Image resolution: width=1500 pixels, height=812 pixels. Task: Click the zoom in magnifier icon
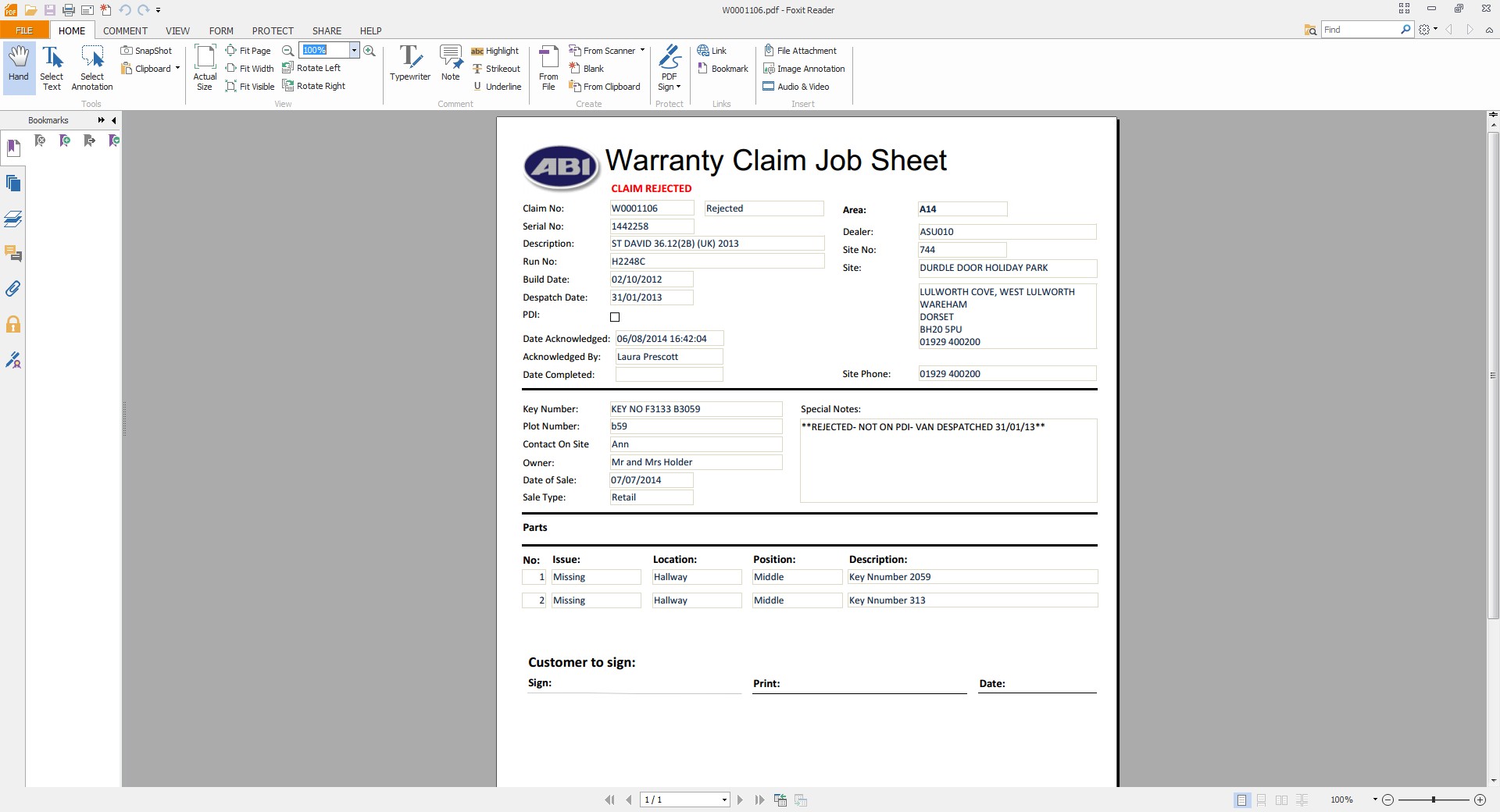370,51
